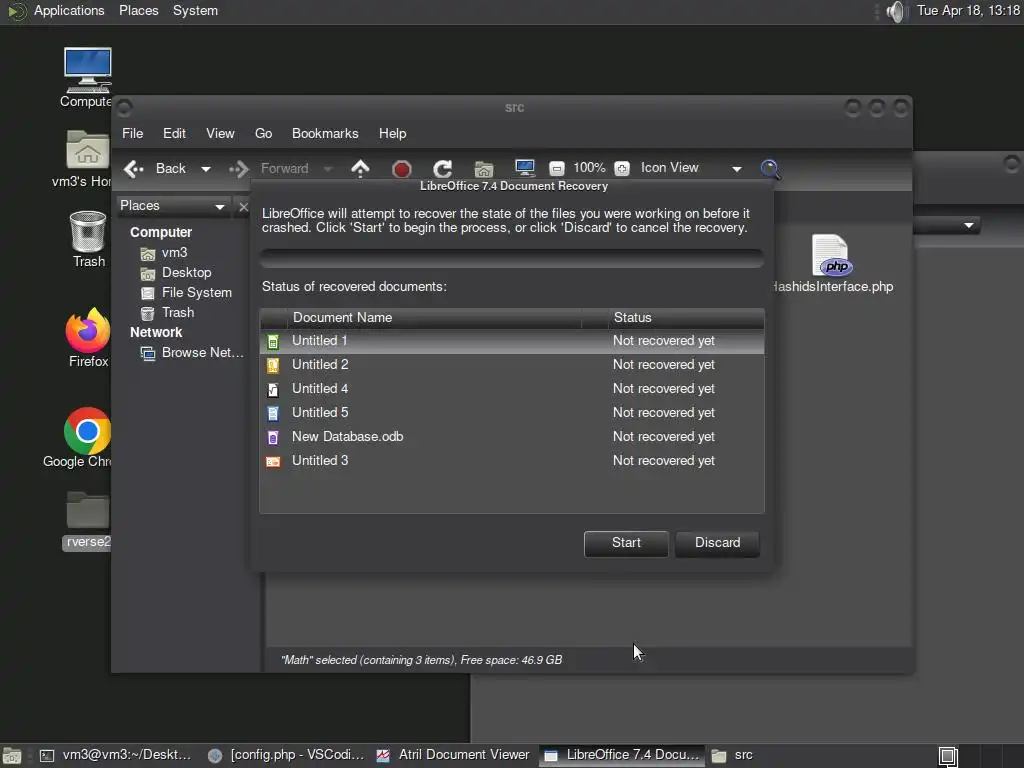Open the Trash desktop icon
Image resolution: width=1024 pixels, height=768 pixels.
click(x=88, y=231)
